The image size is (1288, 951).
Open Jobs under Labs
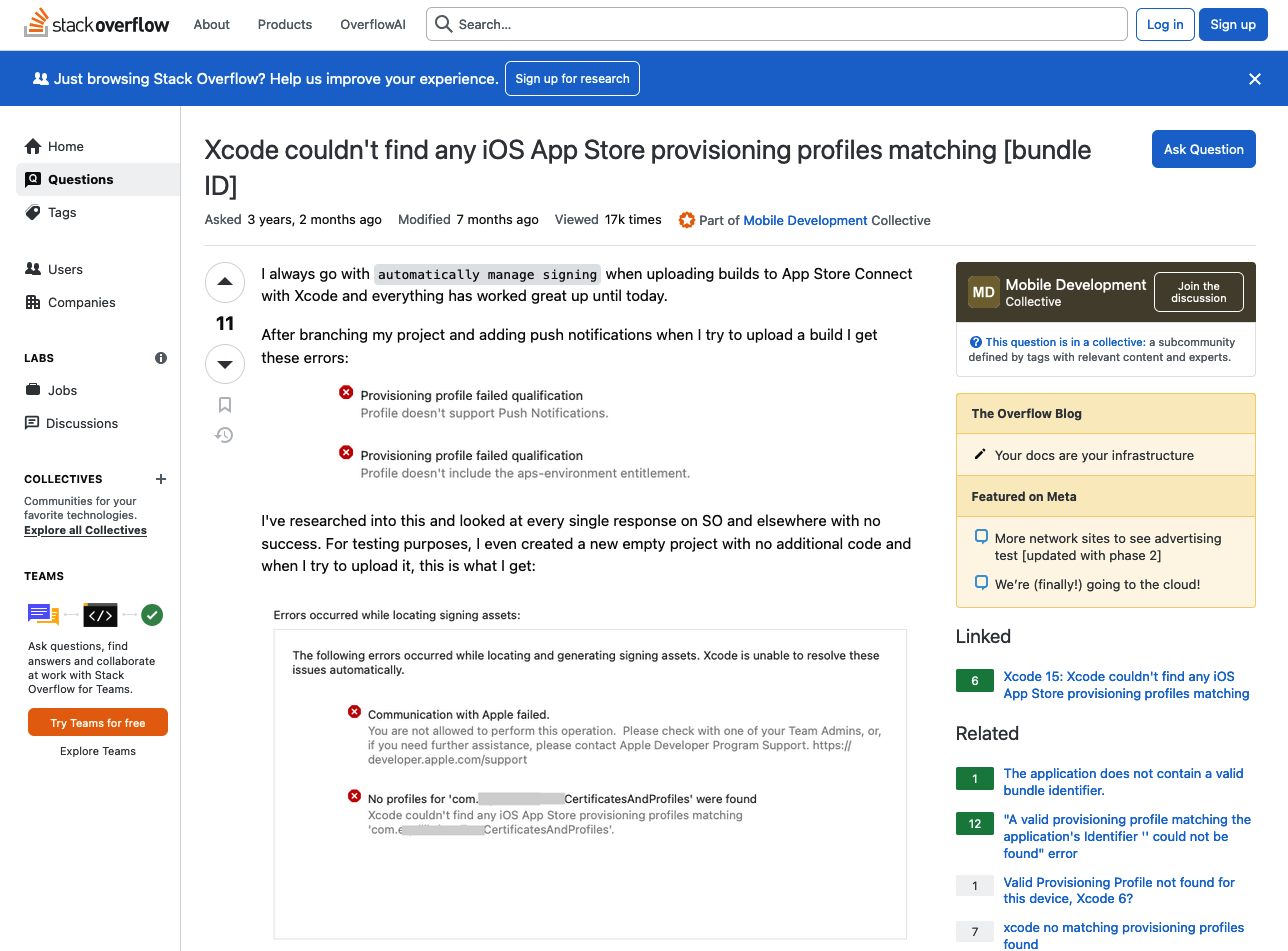pos(98,390)
